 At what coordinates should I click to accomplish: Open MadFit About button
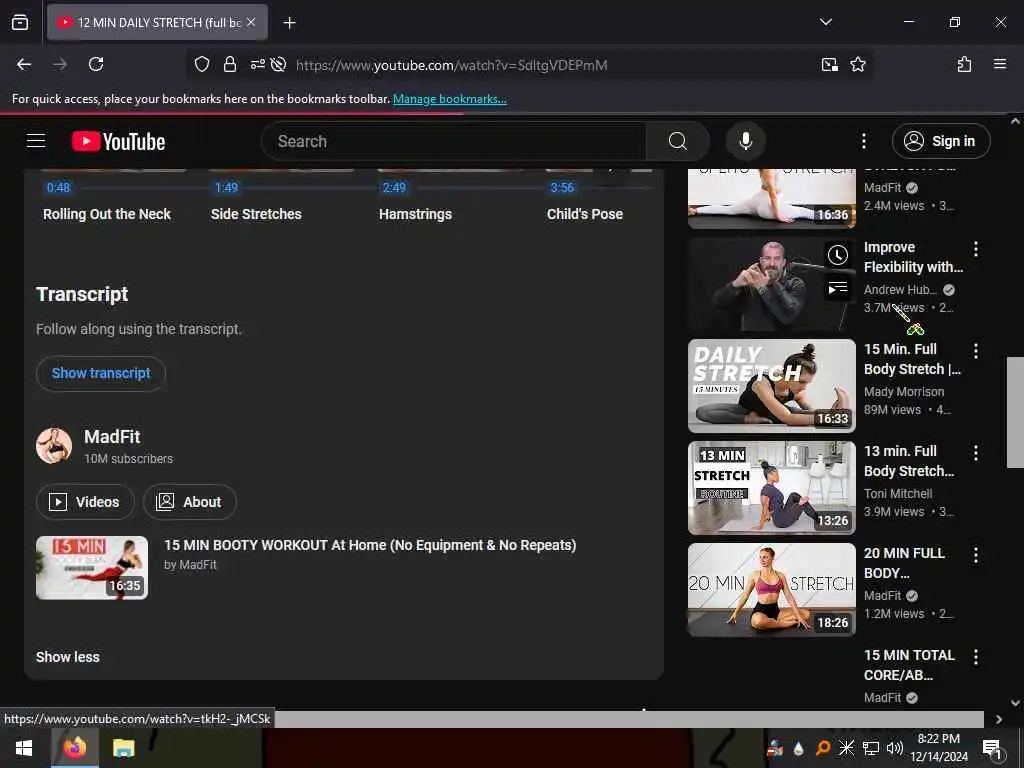(189, 502)
